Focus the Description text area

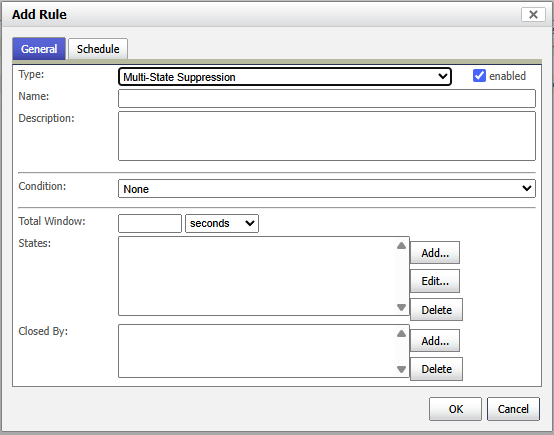327,136
